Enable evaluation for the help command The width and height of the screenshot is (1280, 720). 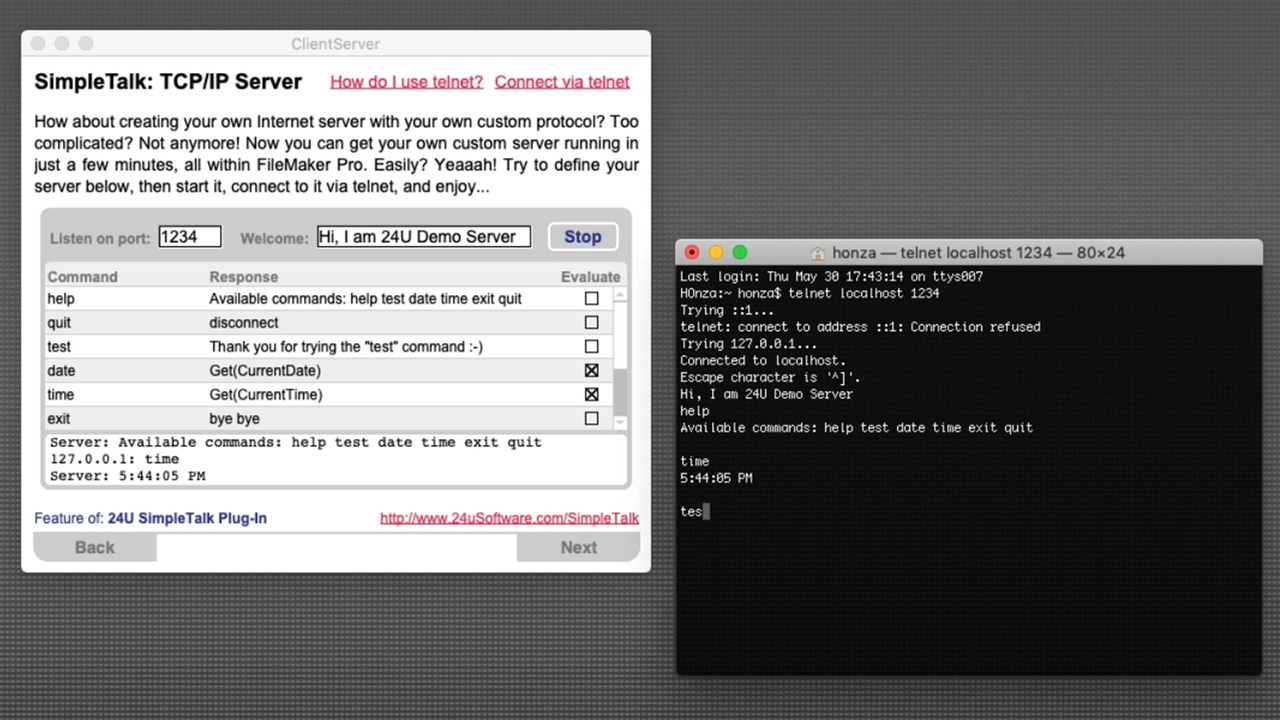tap(591, 298)
